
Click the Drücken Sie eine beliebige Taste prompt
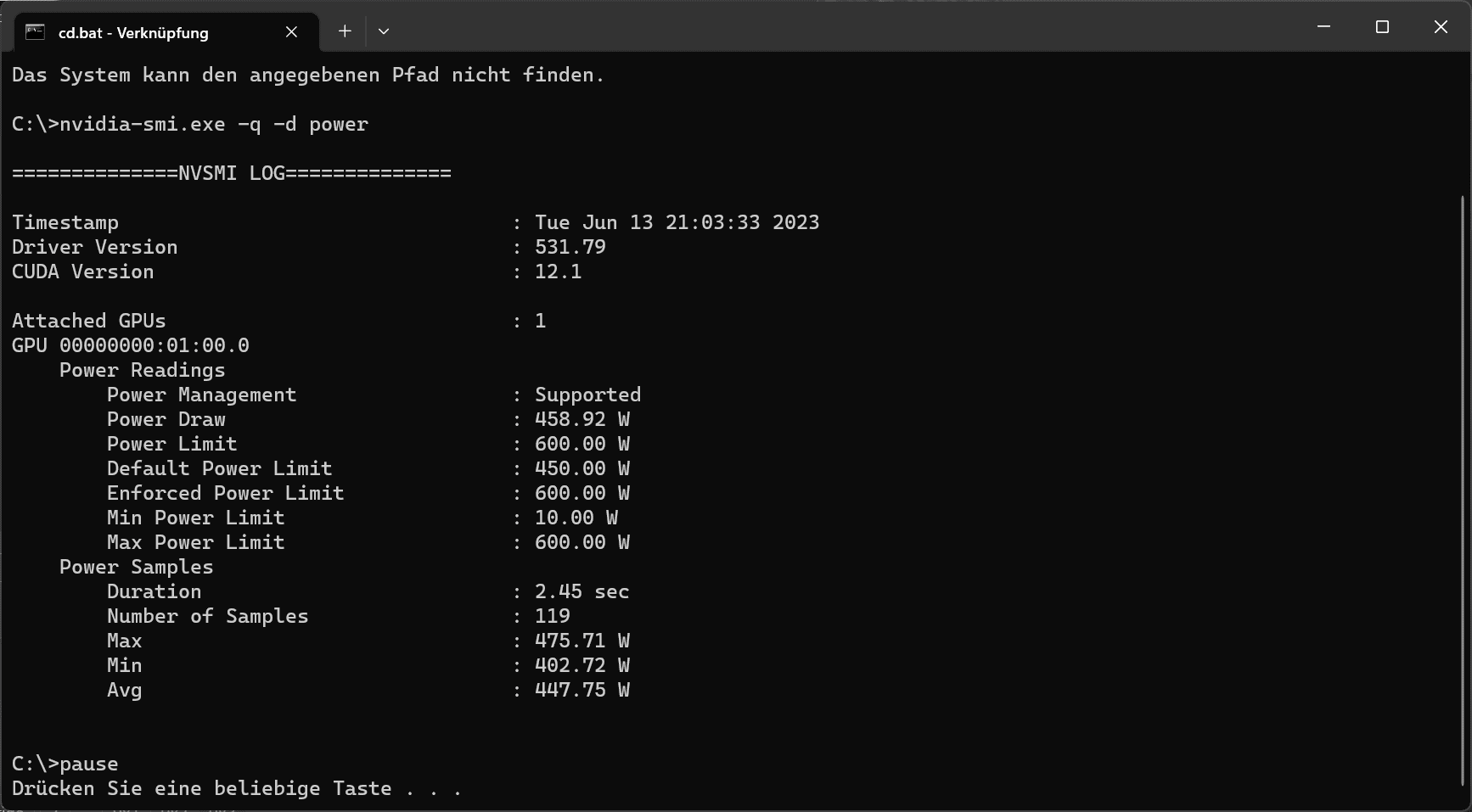(x=237, y=788)
